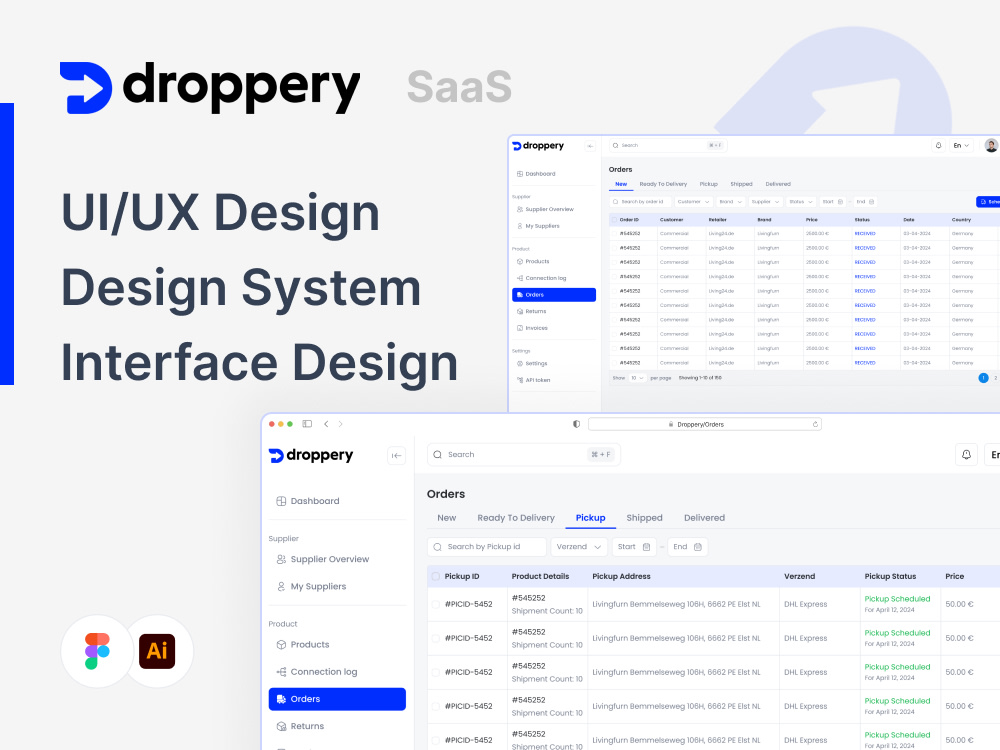This screenshot has height=750, width=1000.
Task: Click the Pickup Address column header
Action: coord(621,577)
